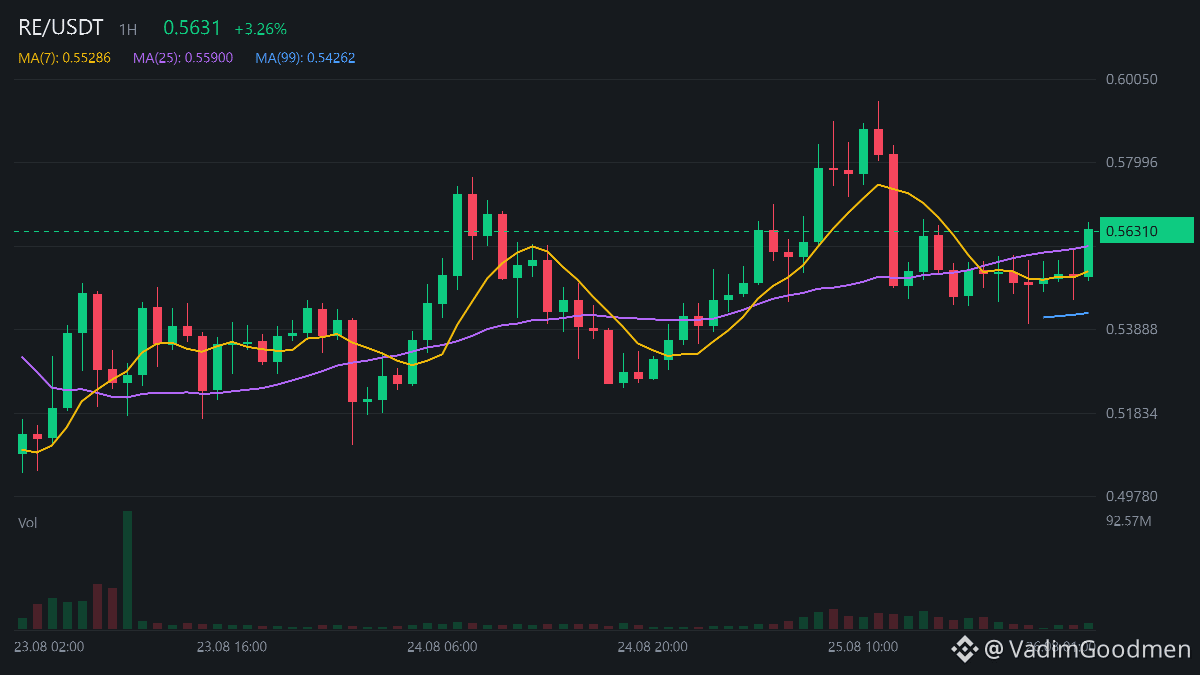Click the Vol panel label

coord(27,522)
